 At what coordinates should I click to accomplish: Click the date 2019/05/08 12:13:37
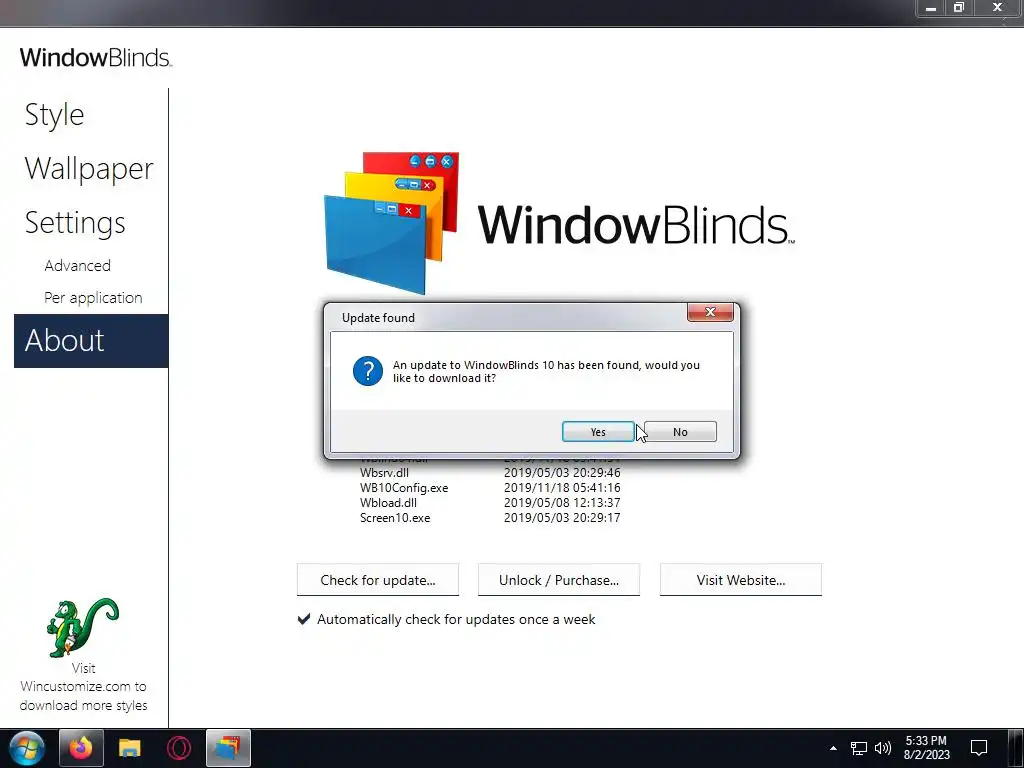[x=562, y=503]
